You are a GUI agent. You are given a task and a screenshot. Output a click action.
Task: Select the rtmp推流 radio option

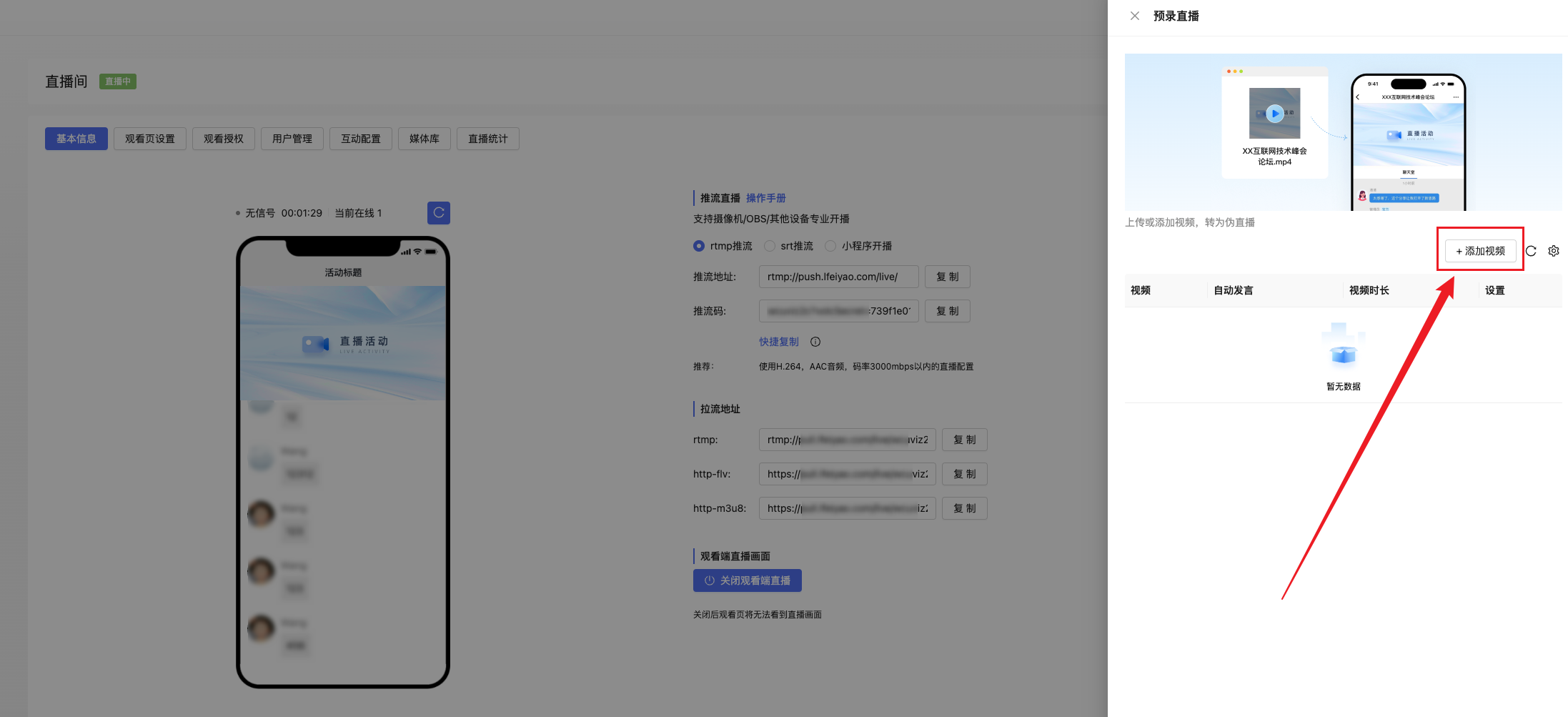point(699,246)
